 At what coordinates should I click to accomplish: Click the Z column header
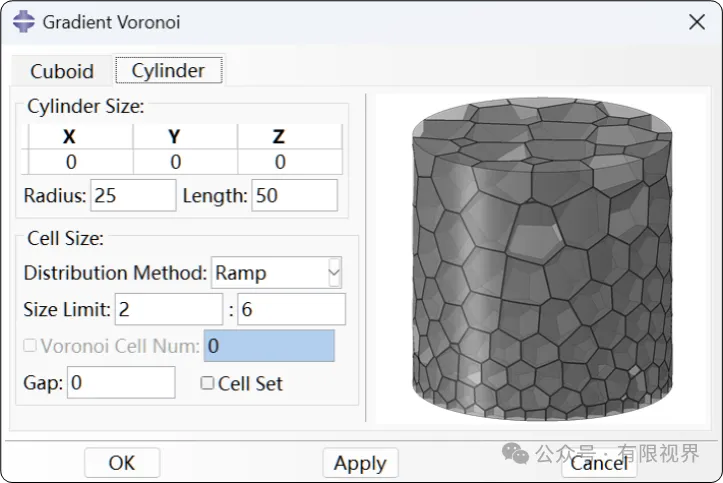279,136
